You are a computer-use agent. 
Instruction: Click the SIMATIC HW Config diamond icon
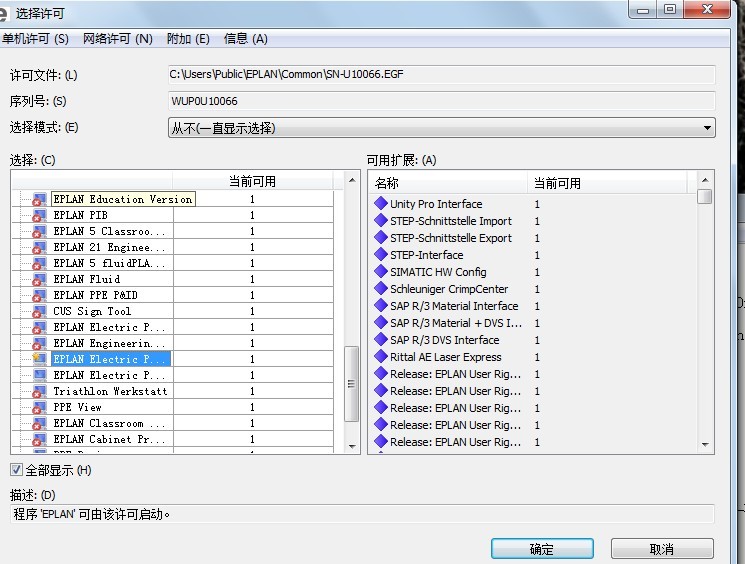point(381,272)
